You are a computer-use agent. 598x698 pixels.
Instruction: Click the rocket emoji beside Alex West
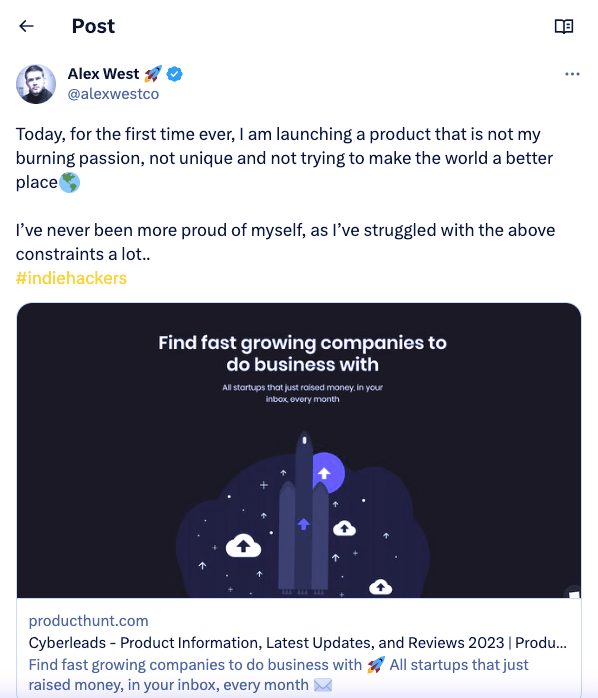[x=153, y=74]
